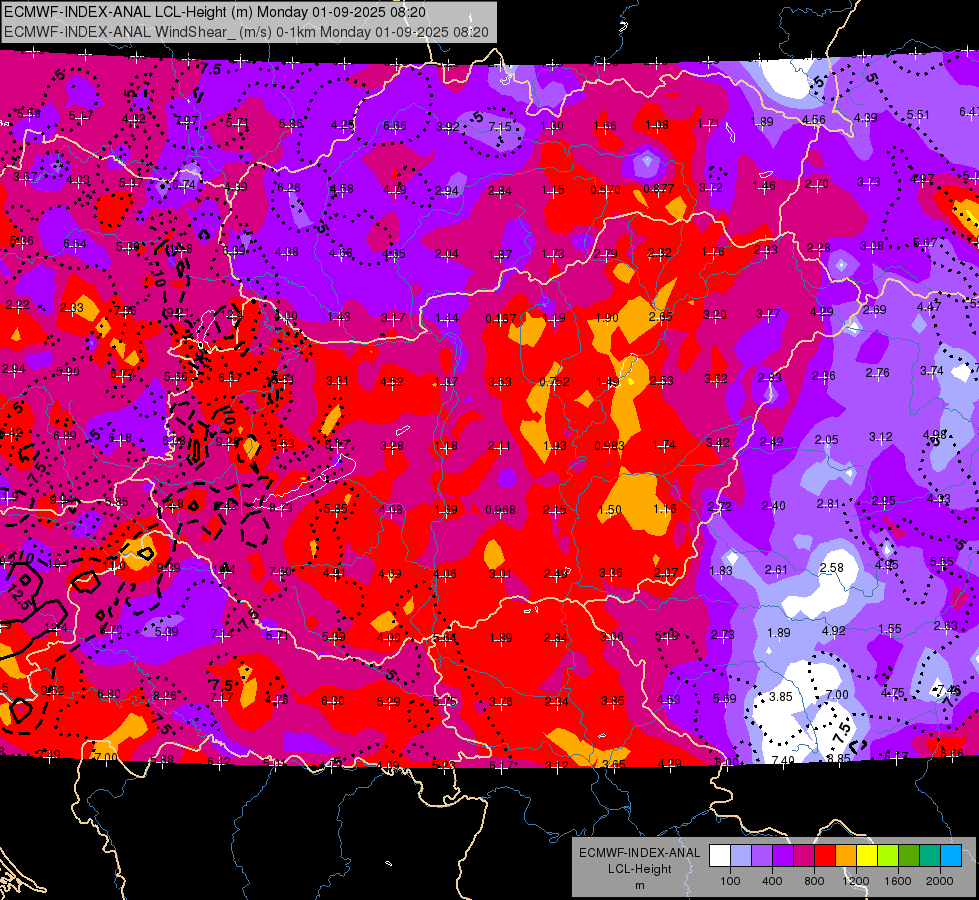Click the grid point value 2.58
The width and height of the screenshot is (979, 900).
coord(831,567)
